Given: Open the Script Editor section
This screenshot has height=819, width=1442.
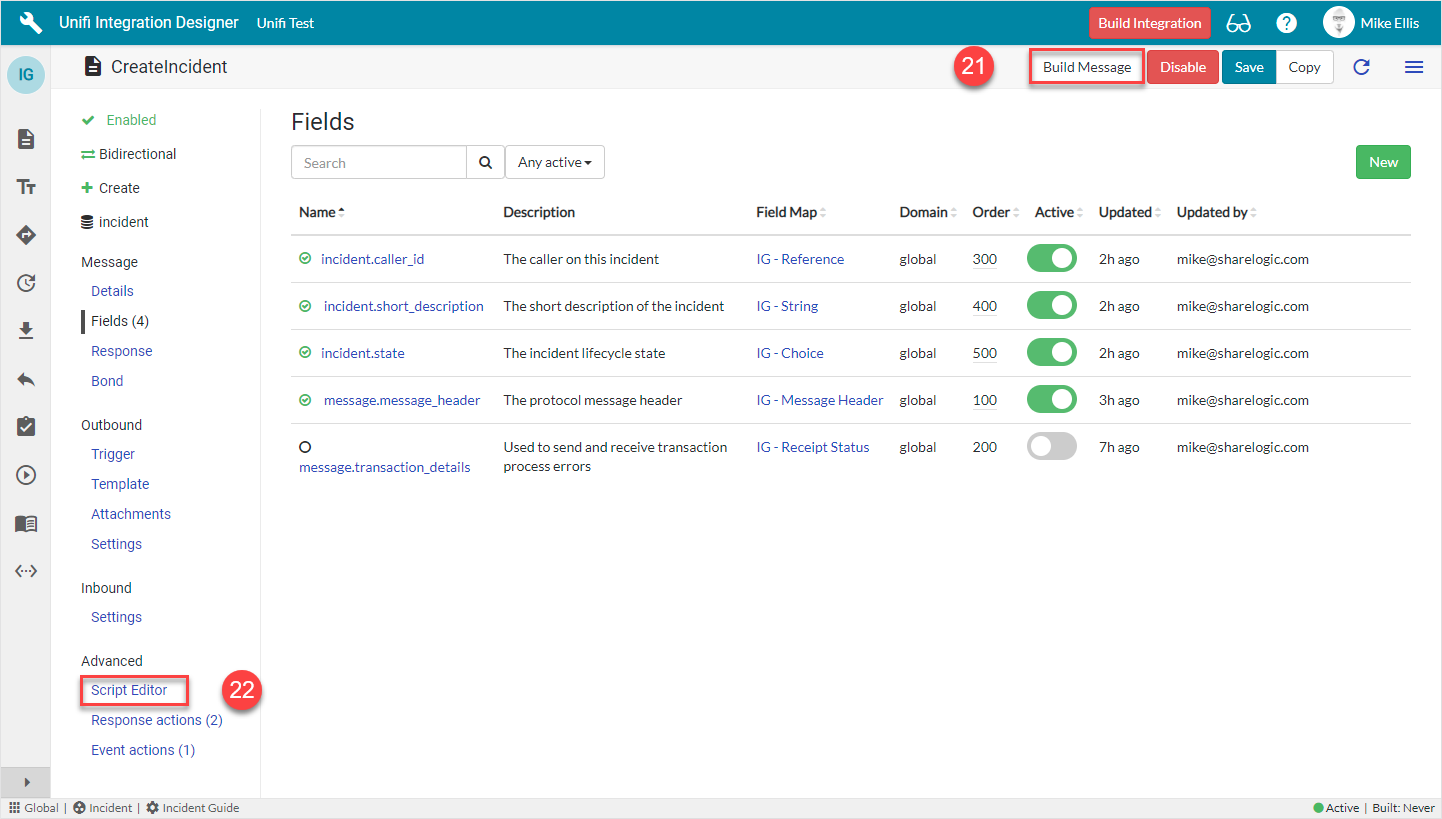Looking at the screenshot, I should (129, 690).
